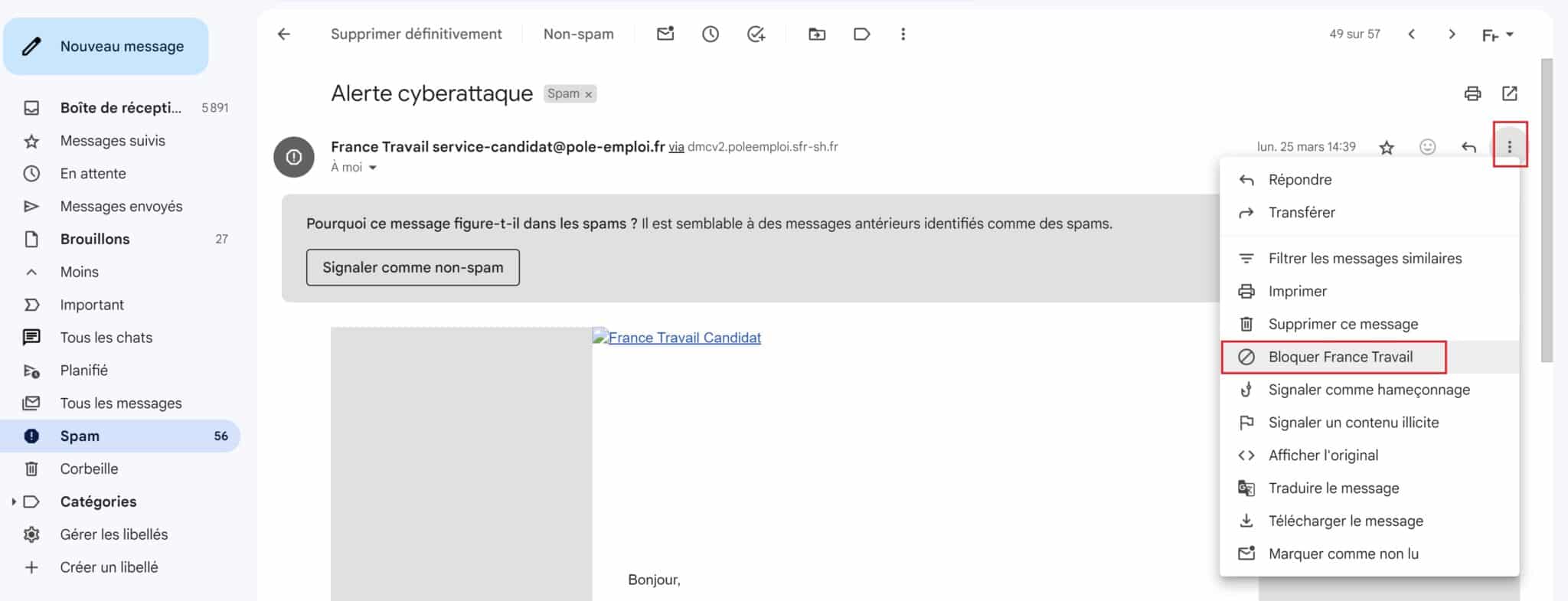Choose Signaler un contenu illicite
This screenshot has width=1568, height=601.
(1369, 423)
